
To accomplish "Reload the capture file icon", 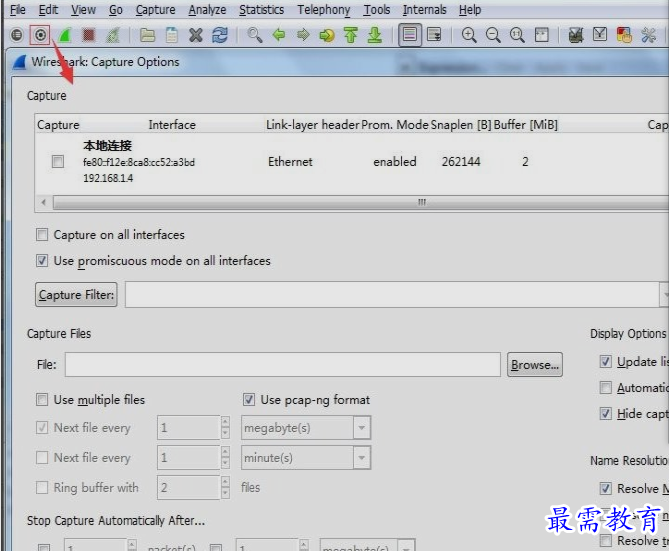I will tap(220, 35).
